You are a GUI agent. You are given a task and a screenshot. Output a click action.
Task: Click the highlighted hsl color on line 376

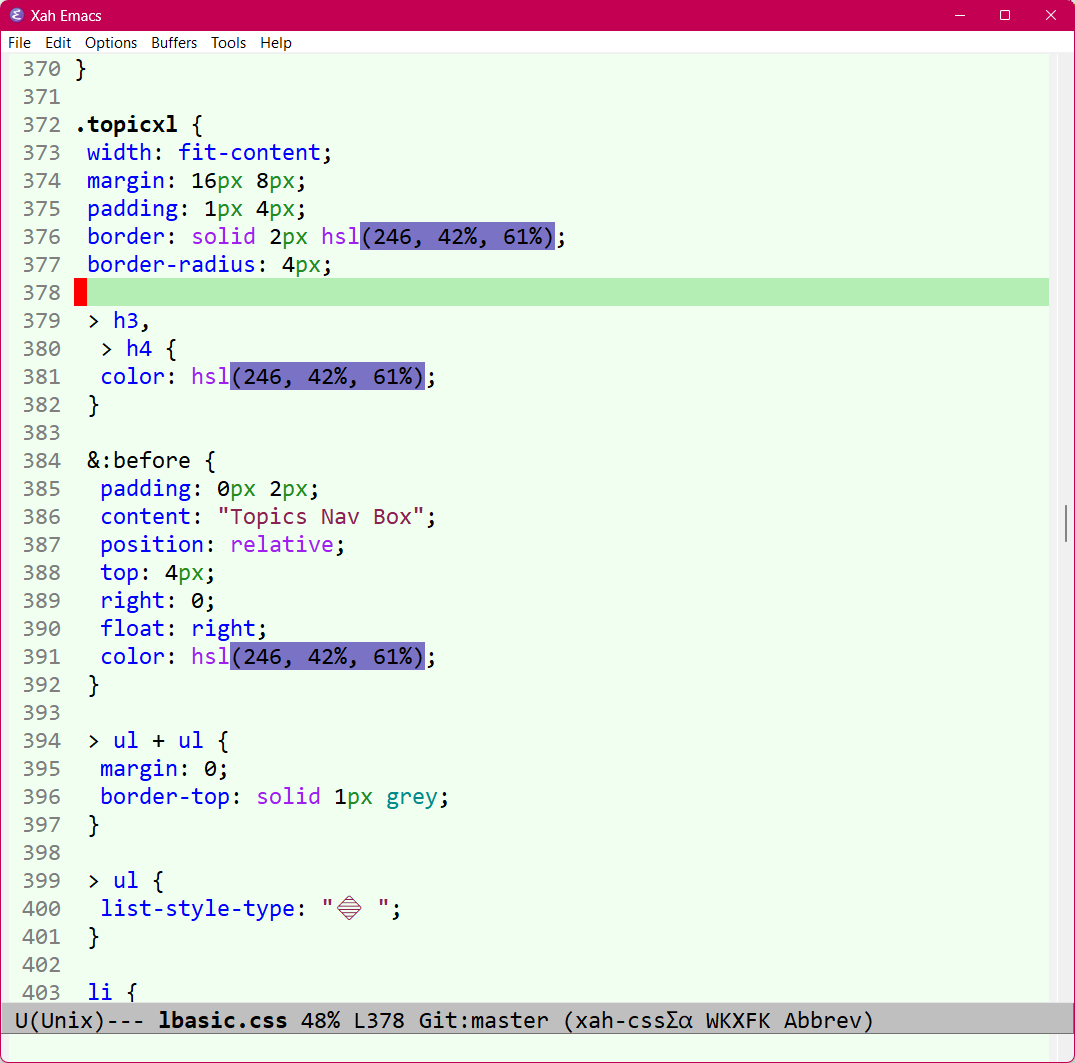[457, 237]
